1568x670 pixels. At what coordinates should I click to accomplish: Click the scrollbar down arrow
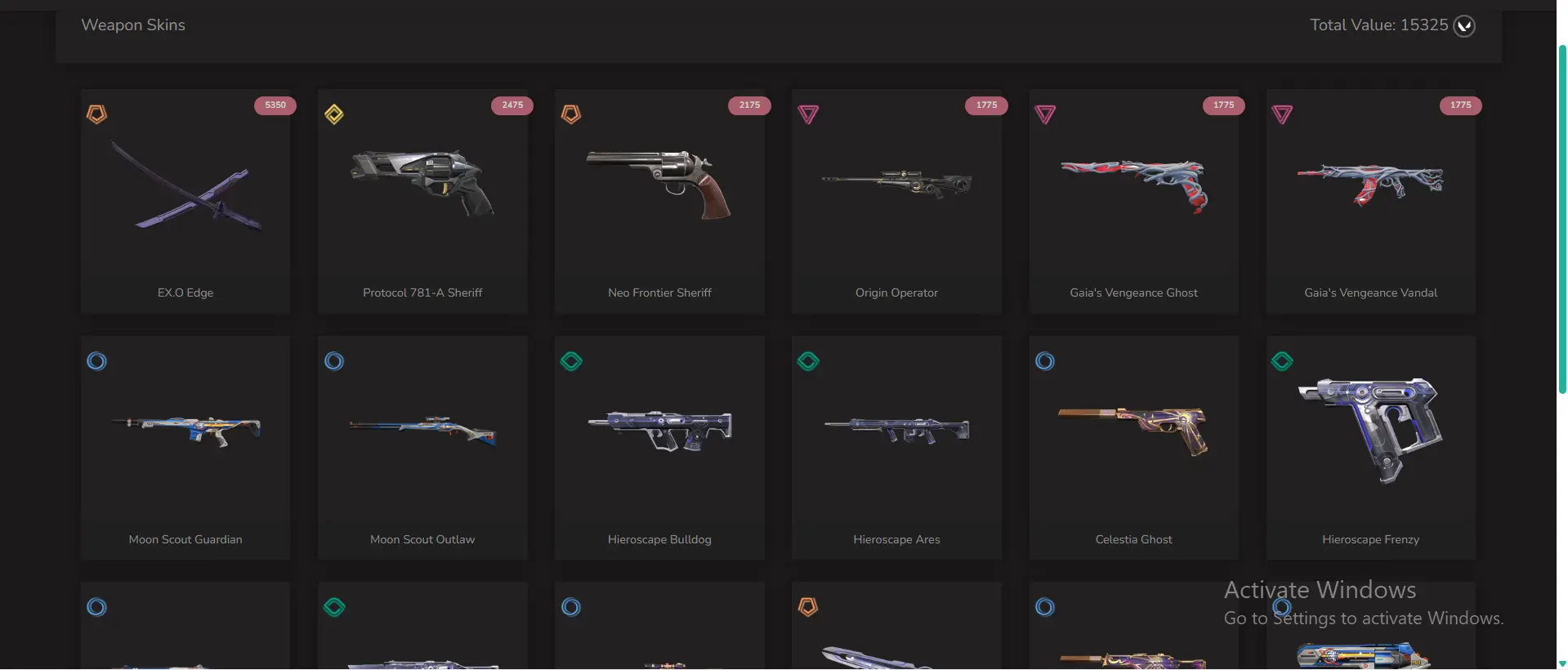coord(1562,663)
